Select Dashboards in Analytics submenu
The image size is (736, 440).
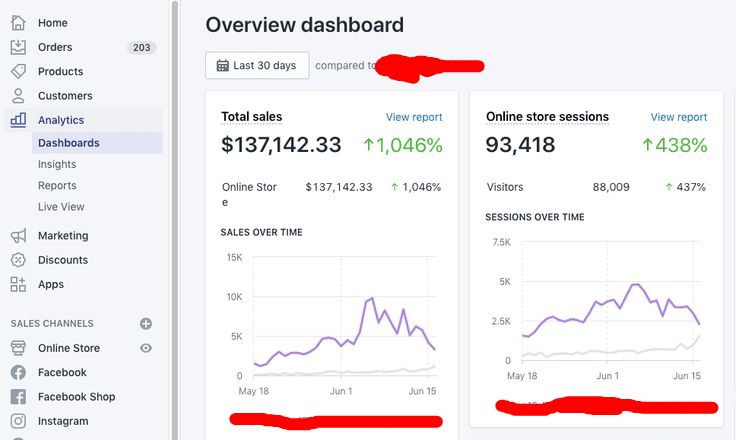click(x=69, y=143)
